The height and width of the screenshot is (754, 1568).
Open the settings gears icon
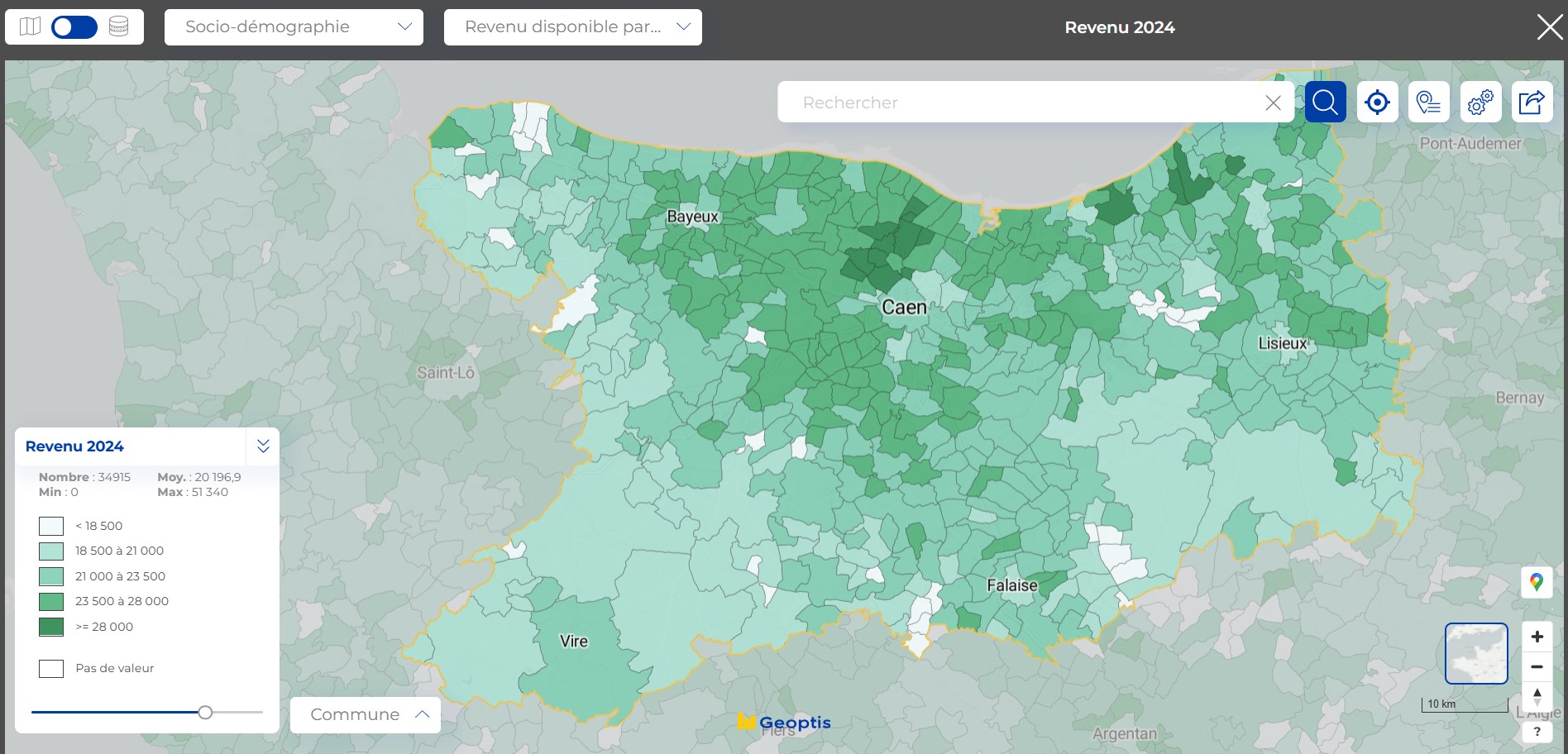click(x=1480, y=103)
